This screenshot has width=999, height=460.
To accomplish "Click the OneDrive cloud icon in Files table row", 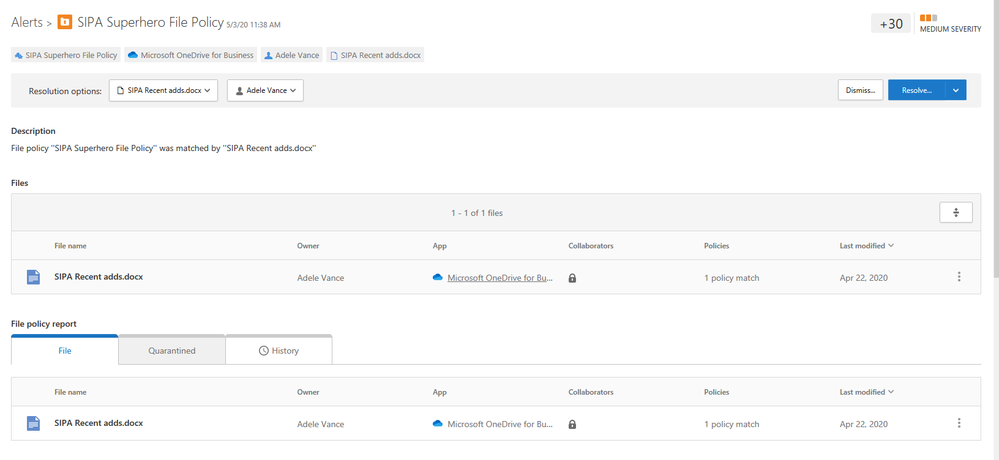I will click(x=438, y=278).
